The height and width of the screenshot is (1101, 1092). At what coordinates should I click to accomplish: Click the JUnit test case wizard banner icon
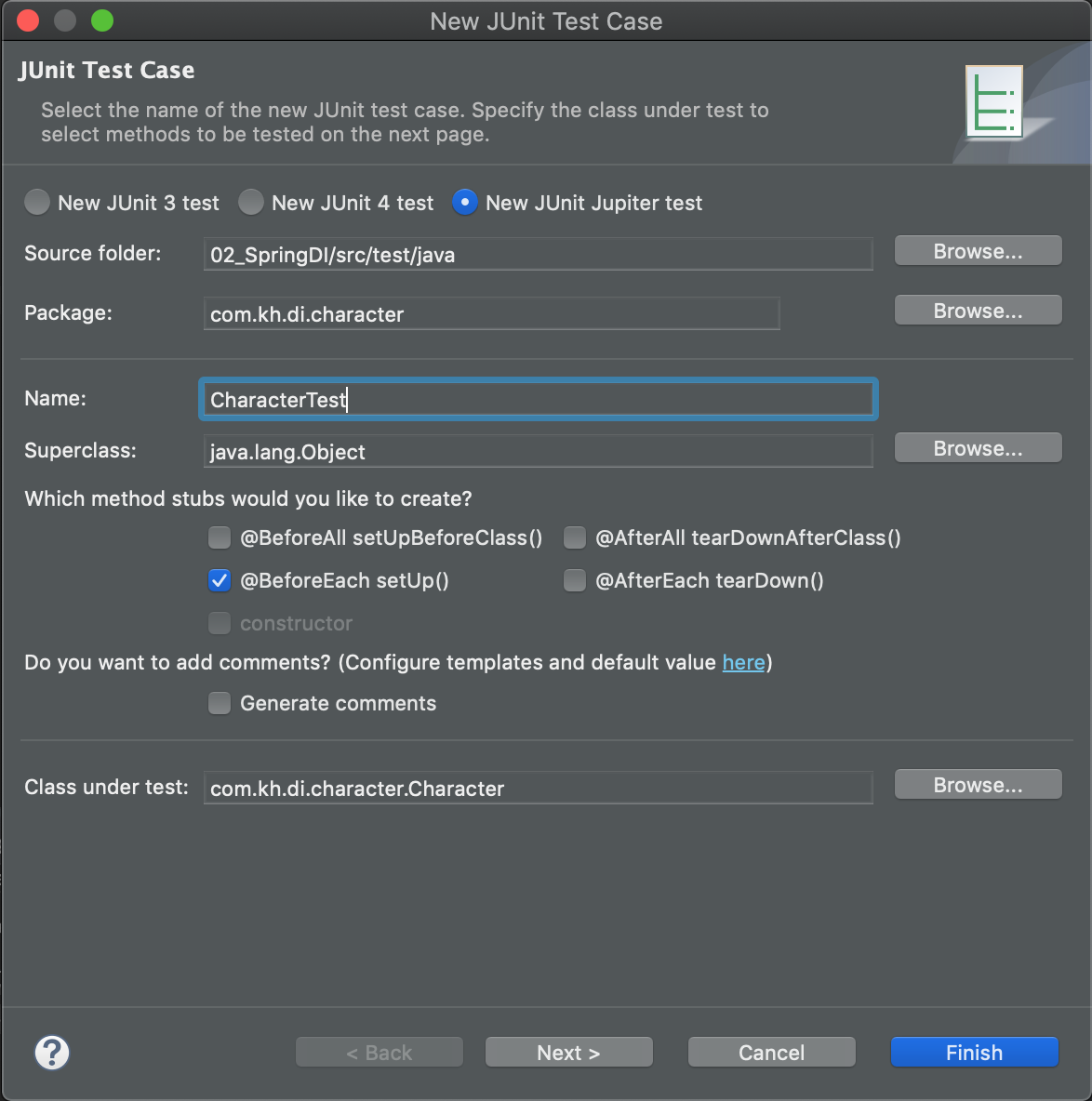point(993,102)
